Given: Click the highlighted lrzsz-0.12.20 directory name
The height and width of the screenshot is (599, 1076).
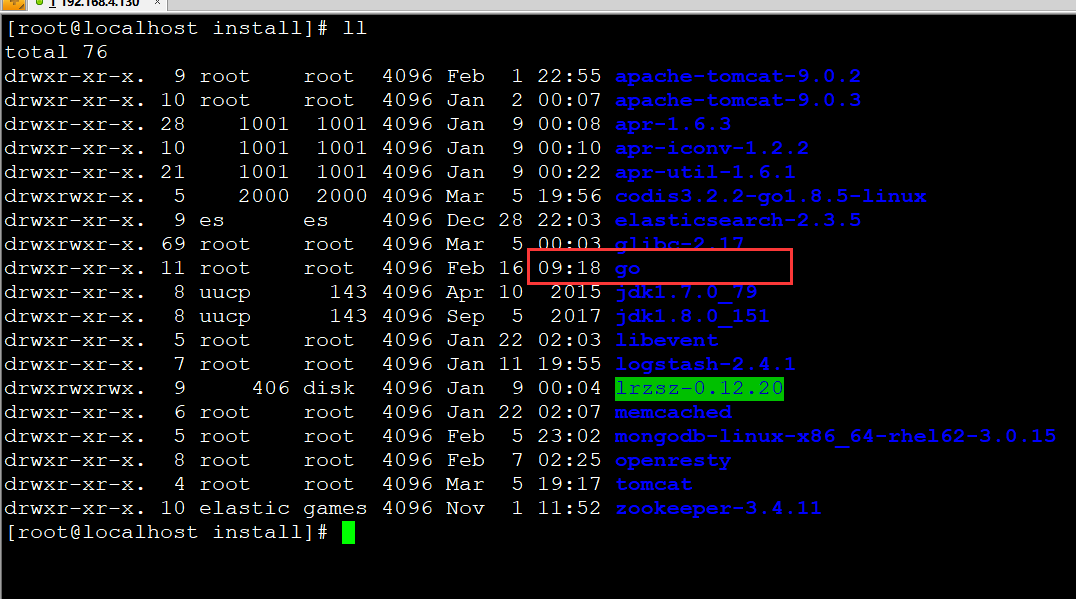Looking at the screenshot, I should tap(699, 388).
